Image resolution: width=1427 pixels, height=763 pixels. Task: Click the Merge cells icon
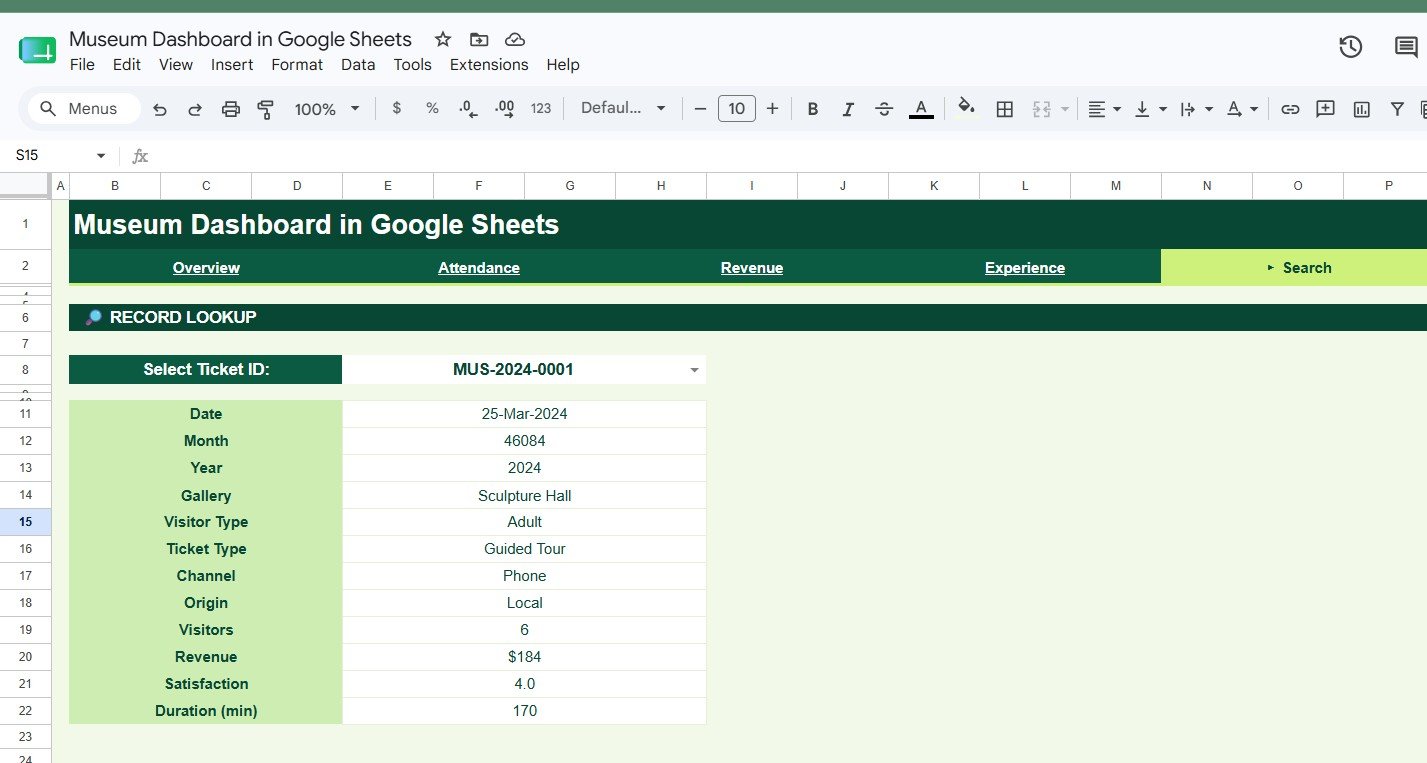click(x=1041, y=109)
